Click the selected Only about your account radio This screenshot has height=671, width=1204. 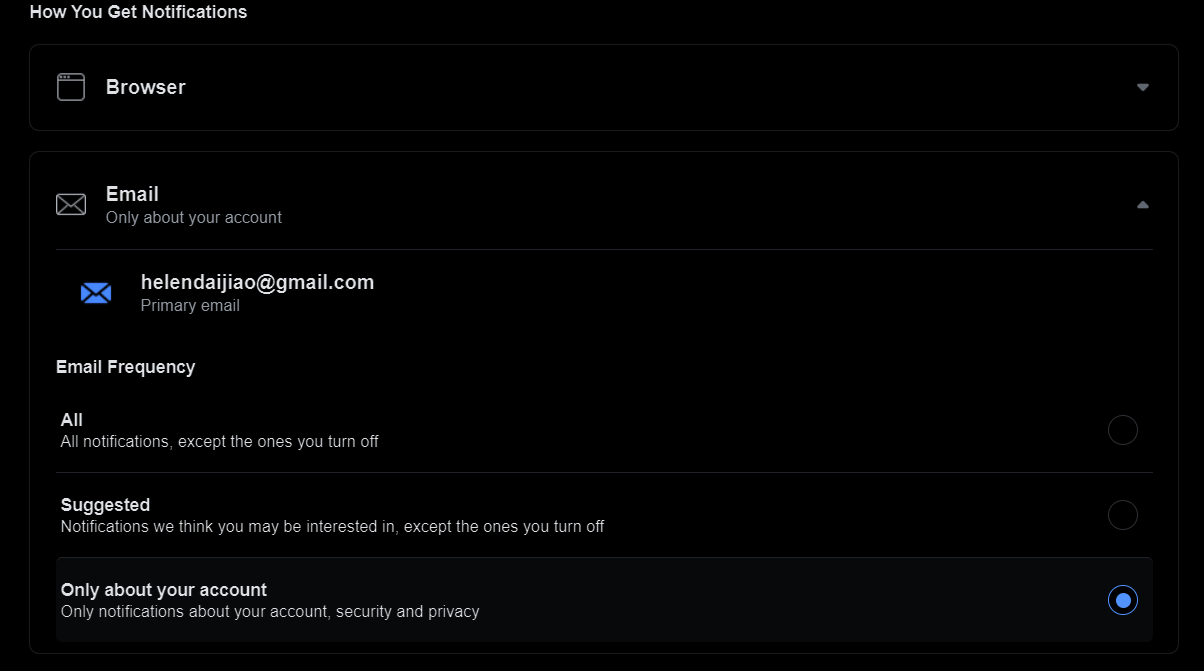[x=1123, y=600]
